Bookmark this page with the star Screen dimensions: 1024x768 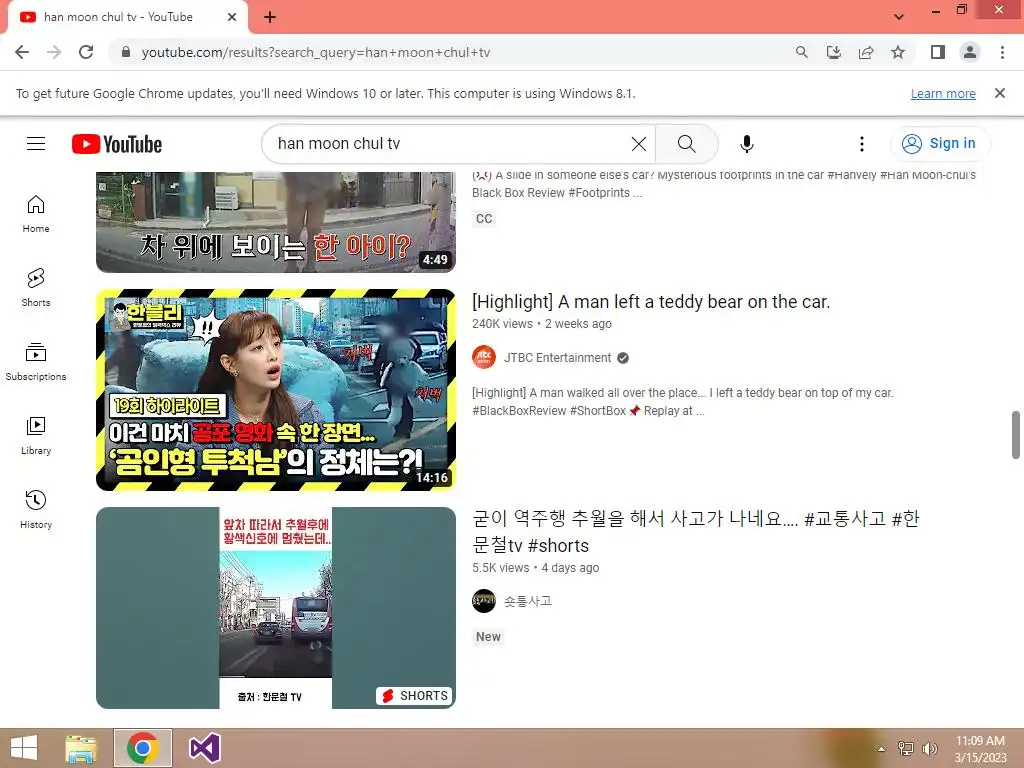click(x=898, y=52)
